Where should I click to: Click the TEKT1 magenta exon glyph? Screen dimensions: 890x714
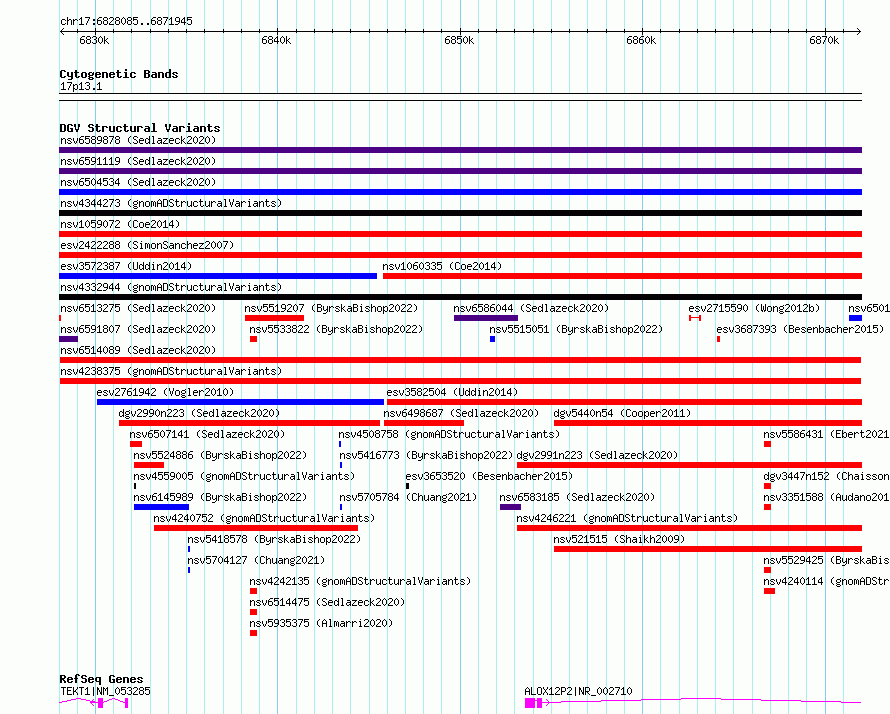100,703
